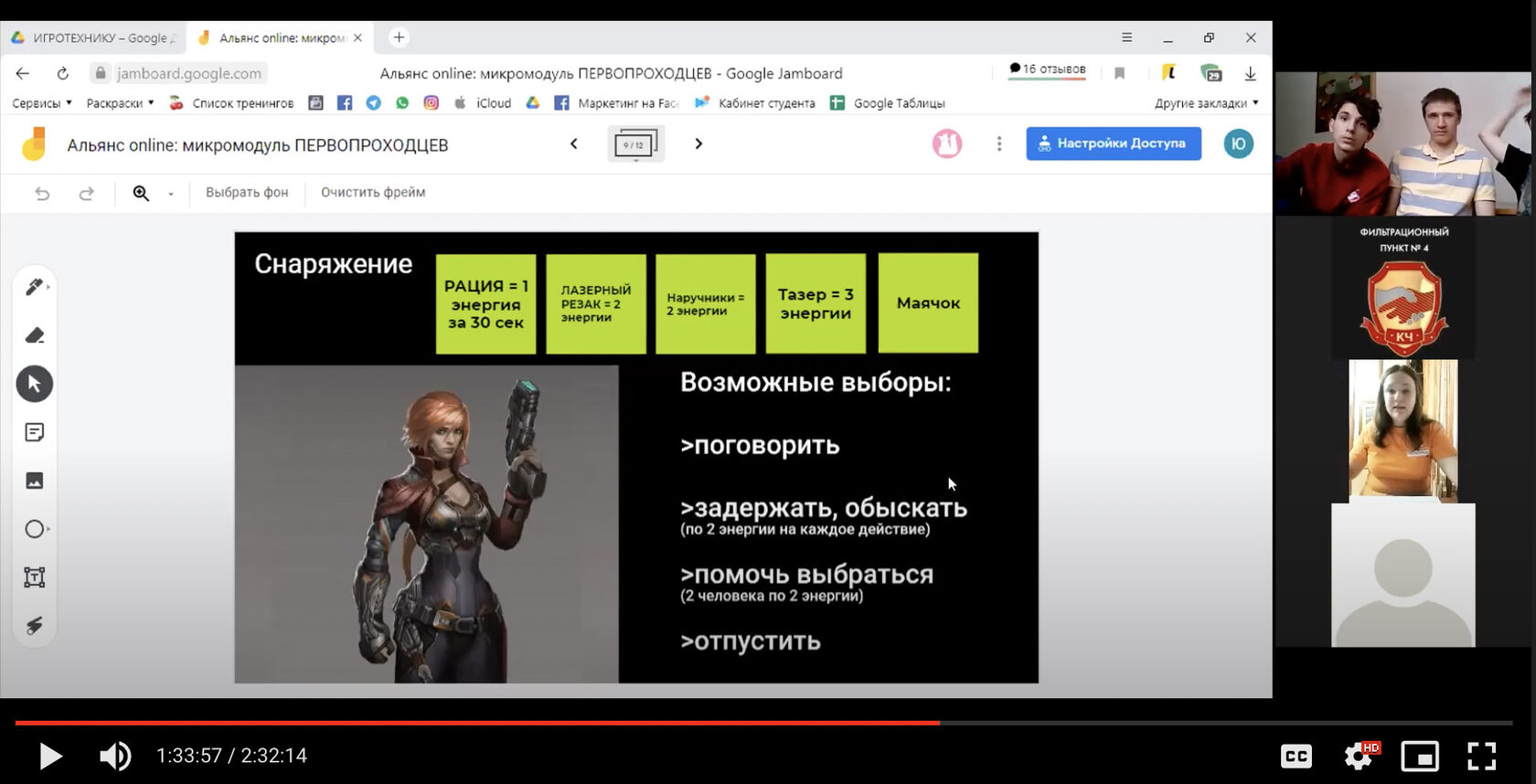This screenshot has height=784, width=1536.
Task: Choose the Circle shape tool
Action: (x=34, y=529)
